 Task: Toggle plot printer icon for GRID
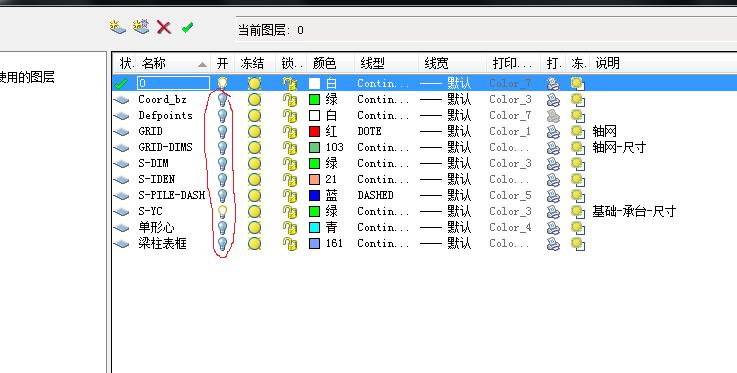553,132
